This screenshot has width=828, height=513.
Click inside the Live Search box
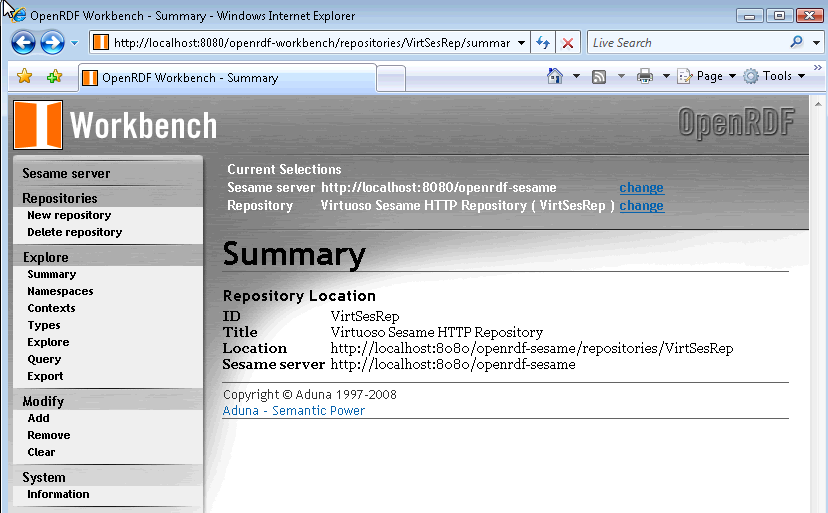[x=685, y=43]
